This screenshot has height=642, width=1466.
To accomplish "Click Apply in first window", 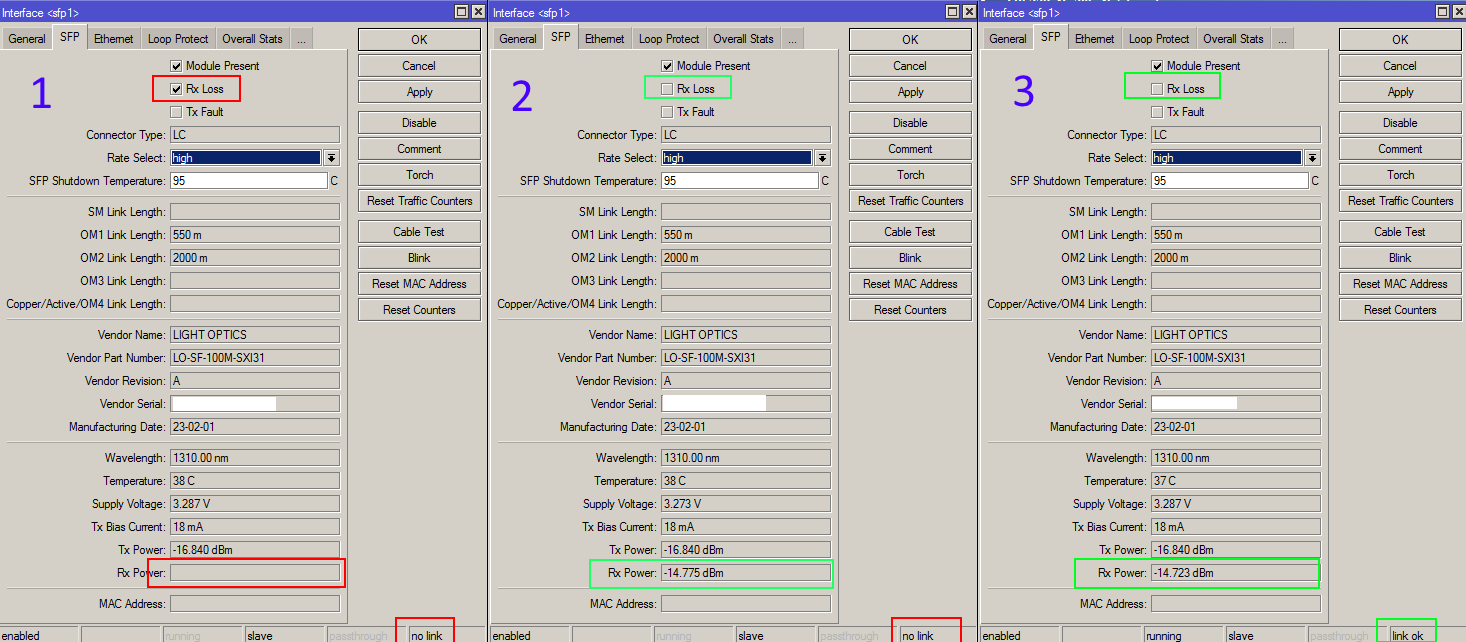I will (x=419, y=91).
